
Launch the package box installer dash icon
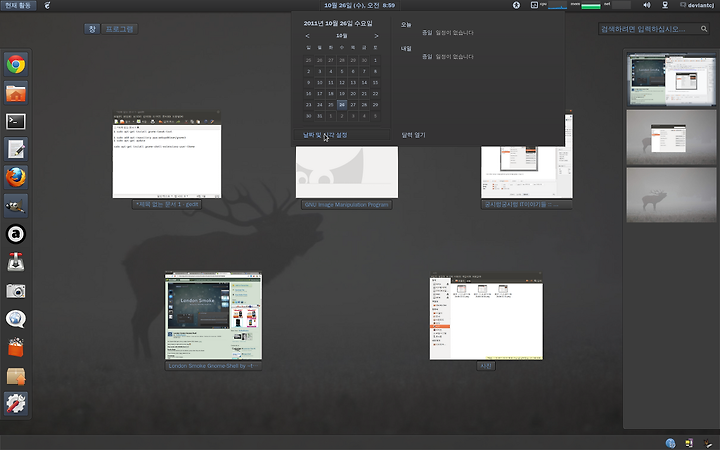[16, 376]
